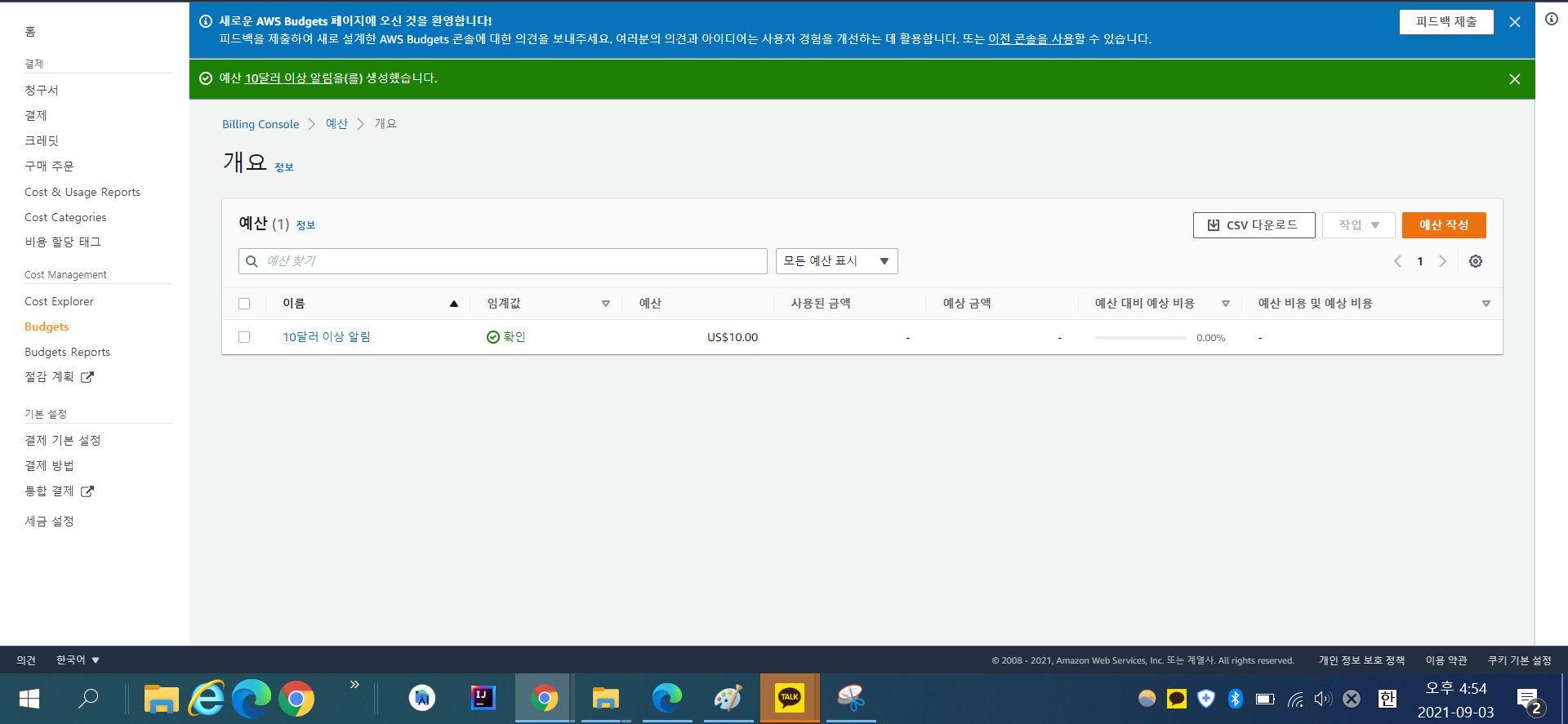The image size is (1568, 724).
Task: Open 절감 계획 external link
Action: pyautogui.click(x=59, y=376)
